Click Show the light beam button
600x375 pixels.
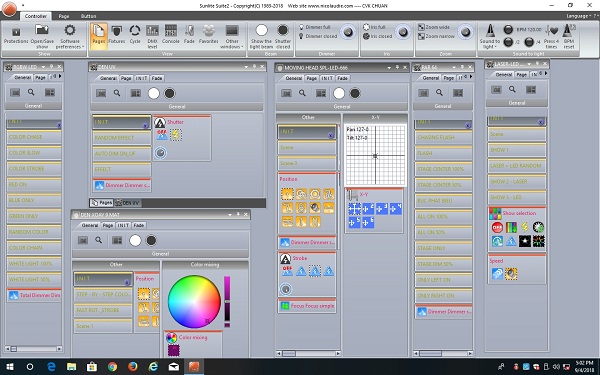pos(261,36)
